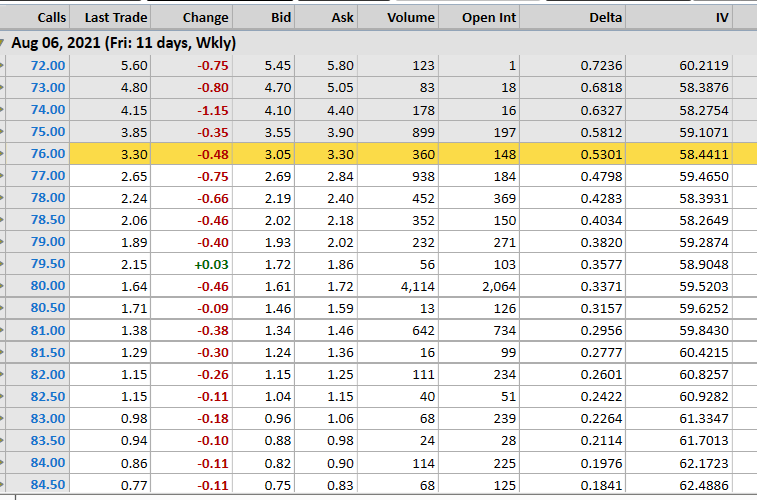Select the 0.3371 delta value
Image resolution: width=757 pixels, height=500 pixels.
point(602,287)
